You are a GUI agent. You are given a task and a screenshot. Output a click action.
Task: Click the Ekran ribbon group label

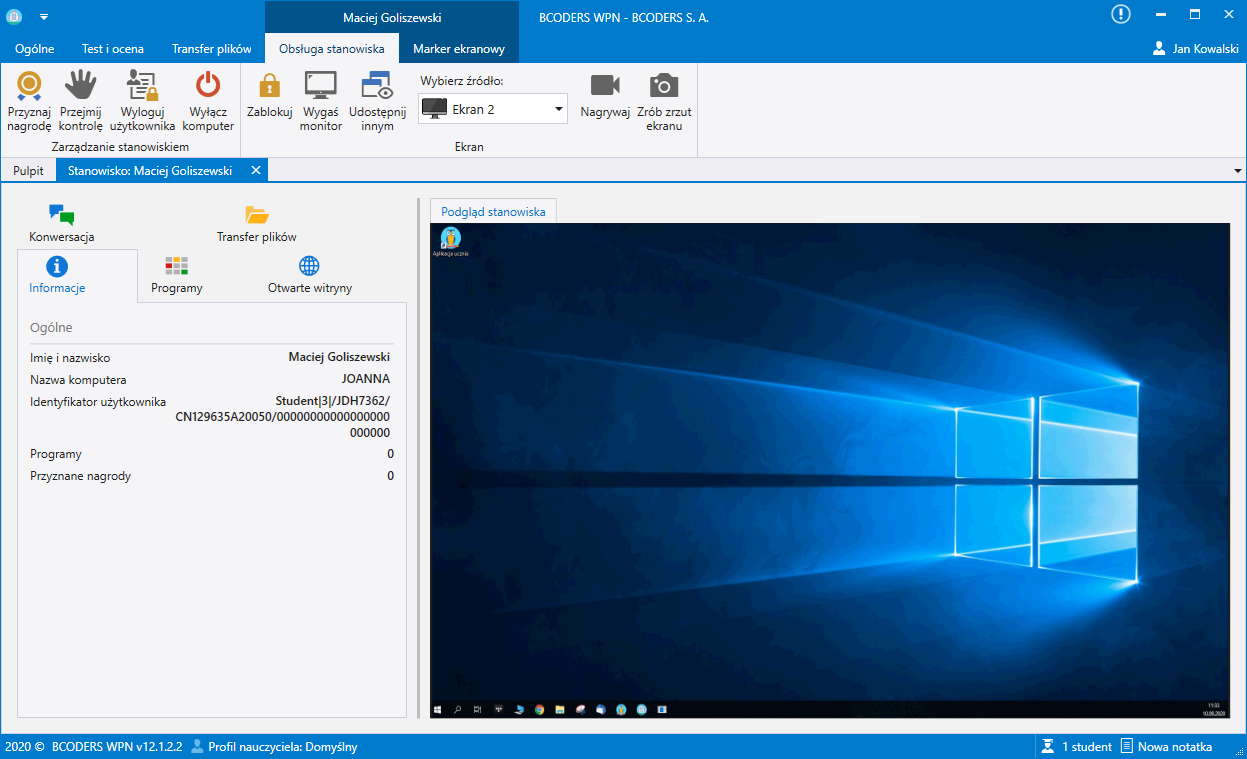click(x=469, y=147)
